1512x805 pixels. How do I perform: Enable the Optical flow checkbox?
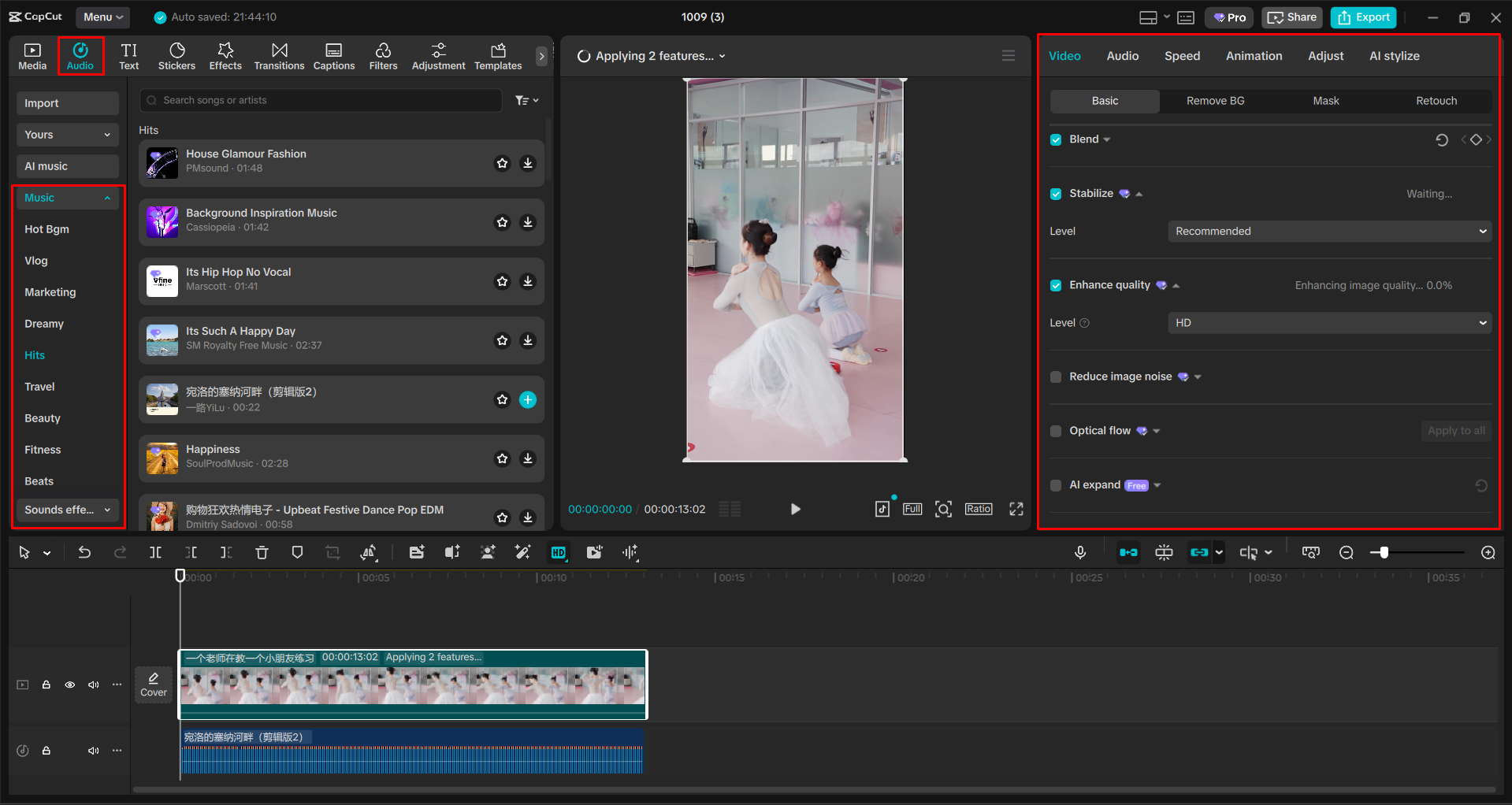coord(1056,431)
